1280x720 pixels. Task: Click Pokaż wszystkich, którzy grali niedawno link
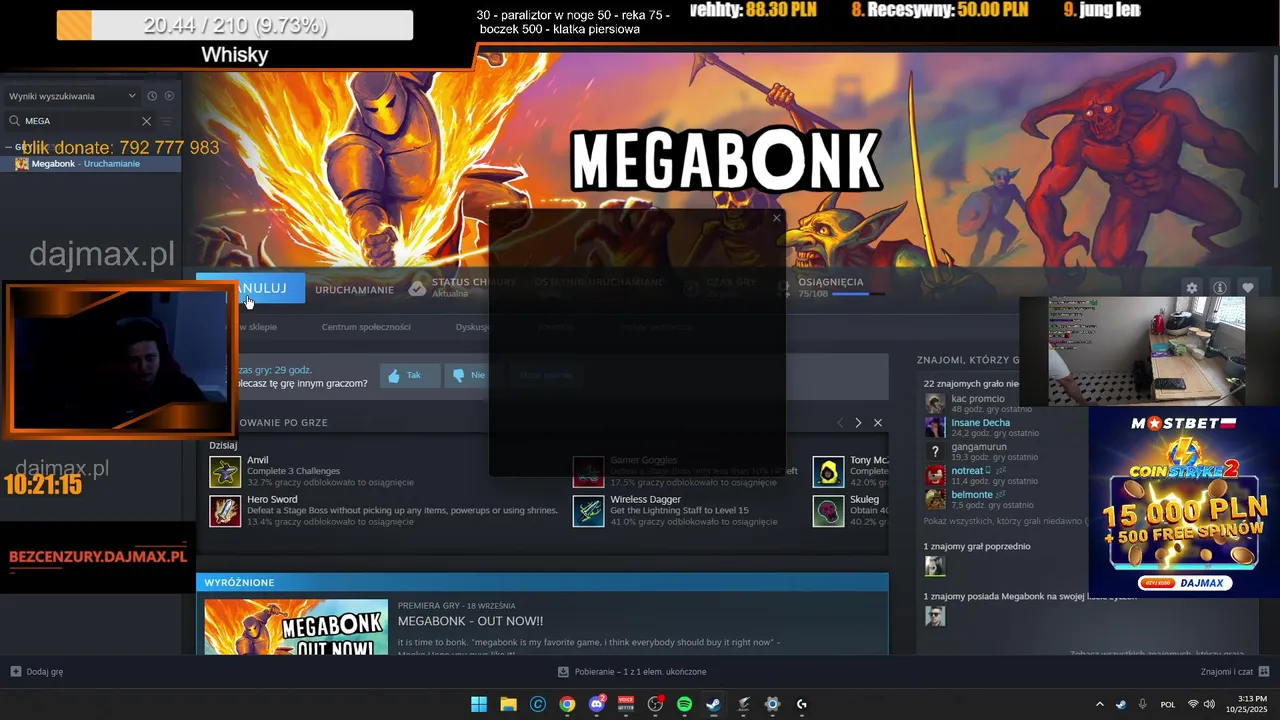(x=1005, y=521)
